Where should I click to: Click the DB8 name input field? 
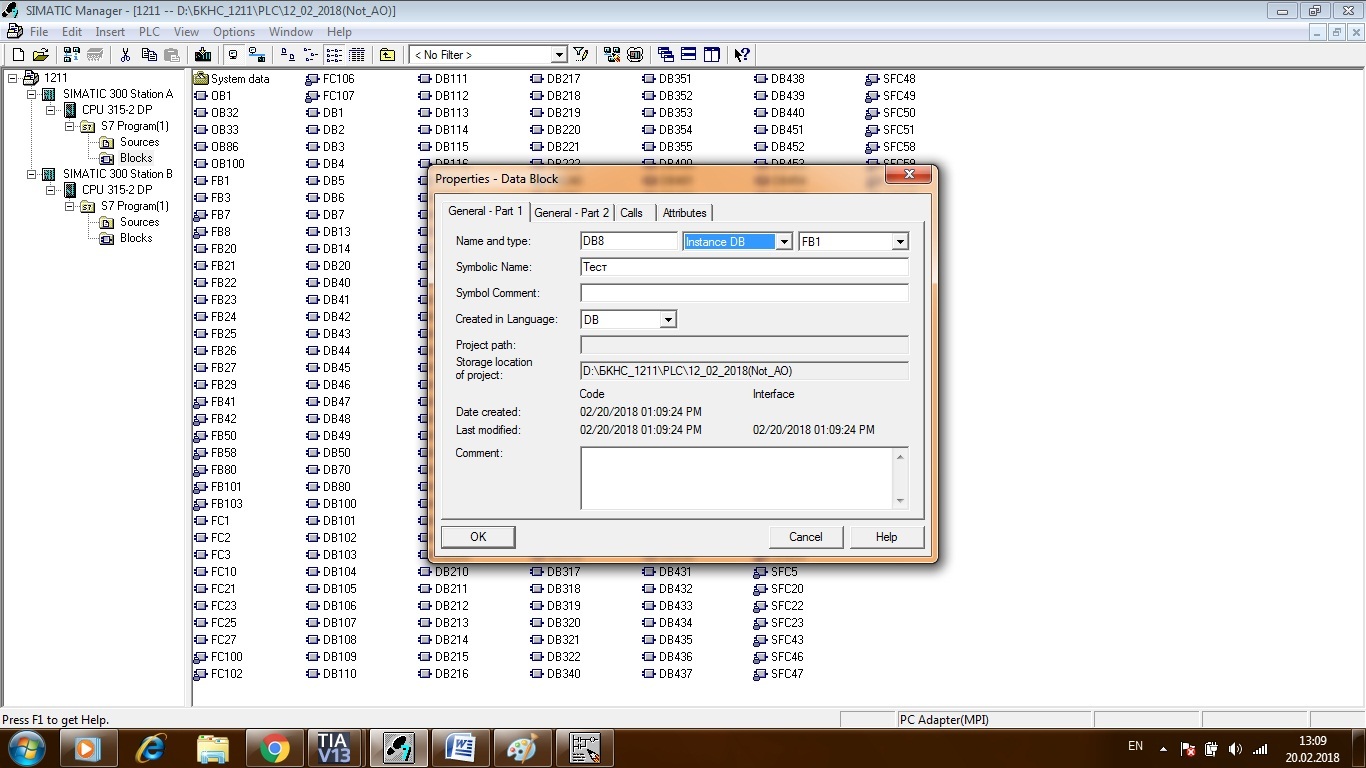tap(629, 241)
